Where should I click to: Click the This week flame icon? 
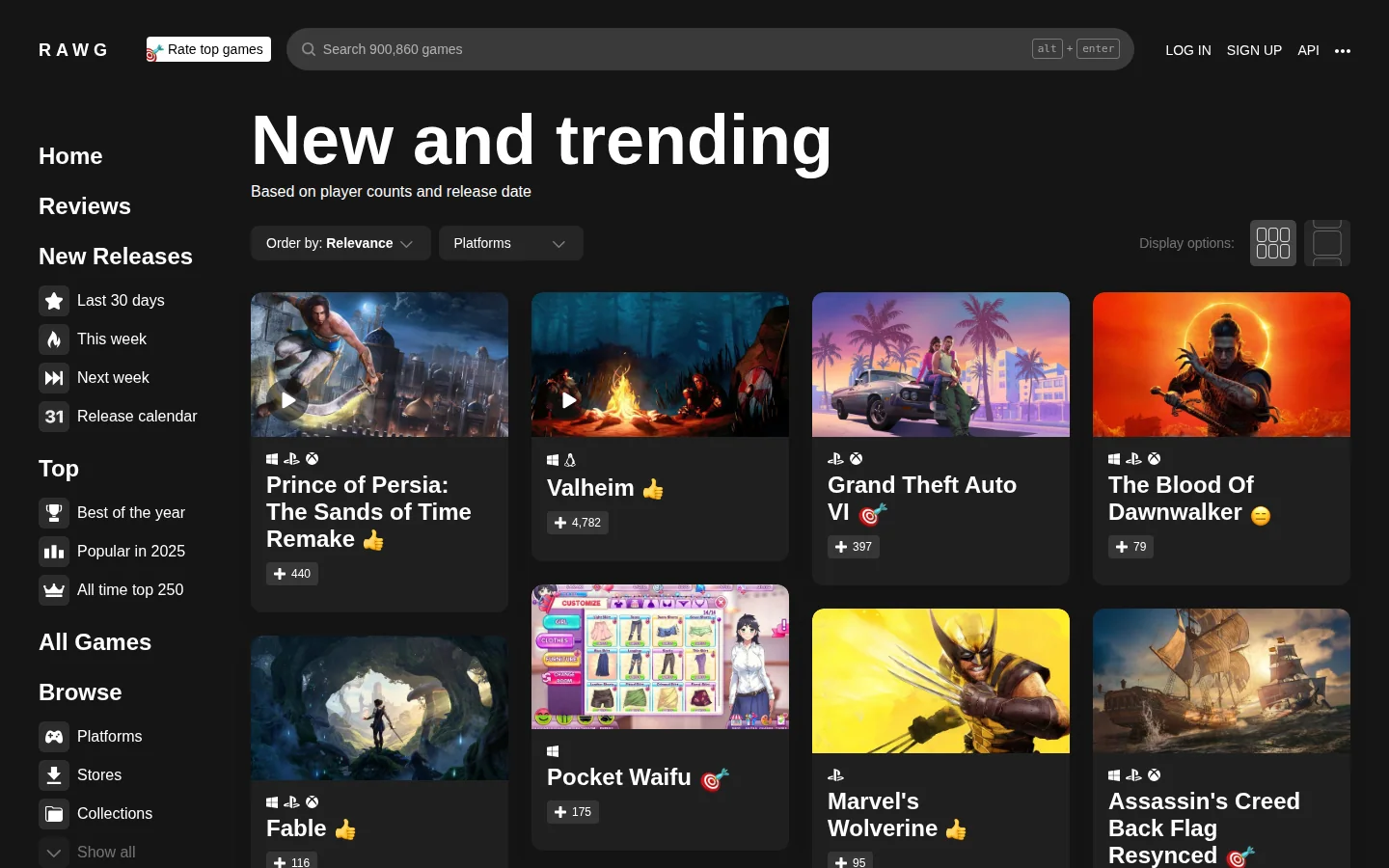(x=54, y=339)
